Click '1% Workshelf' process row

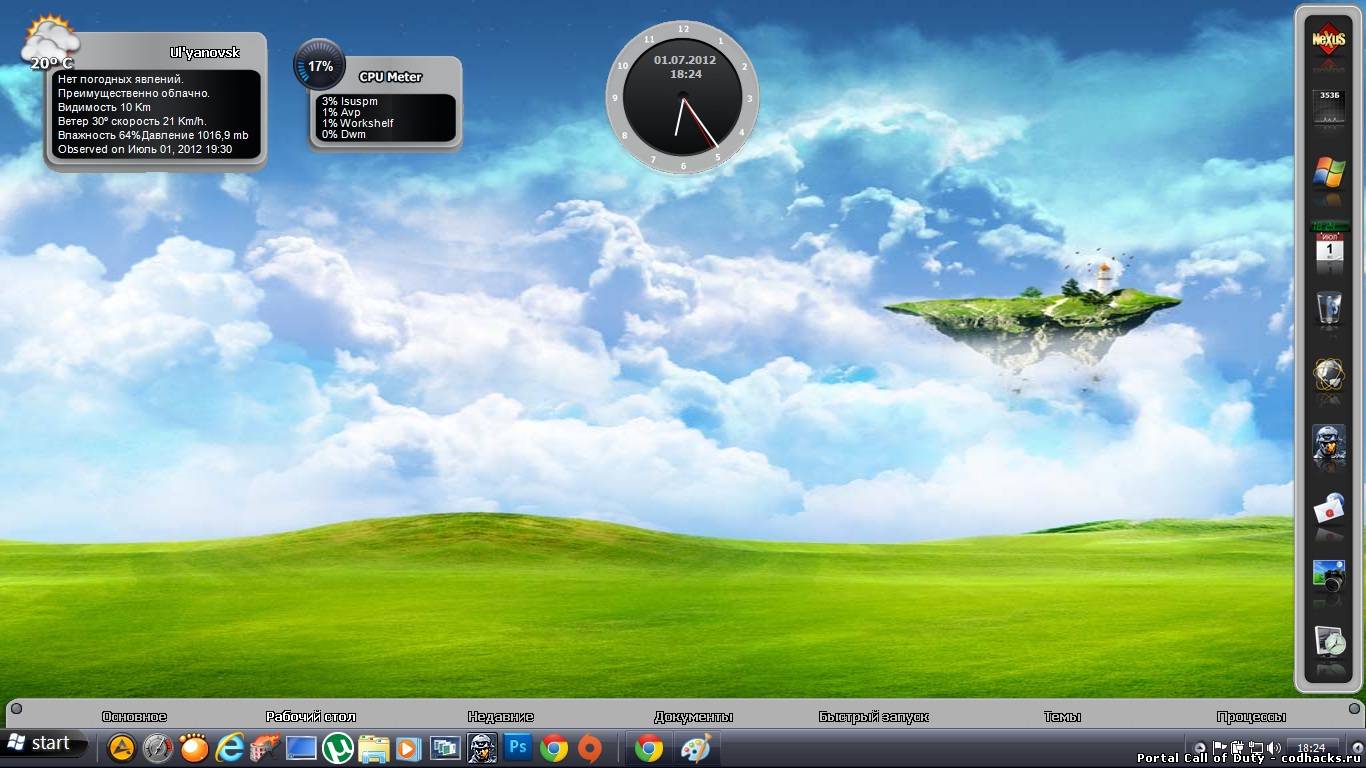coord(358,123)
